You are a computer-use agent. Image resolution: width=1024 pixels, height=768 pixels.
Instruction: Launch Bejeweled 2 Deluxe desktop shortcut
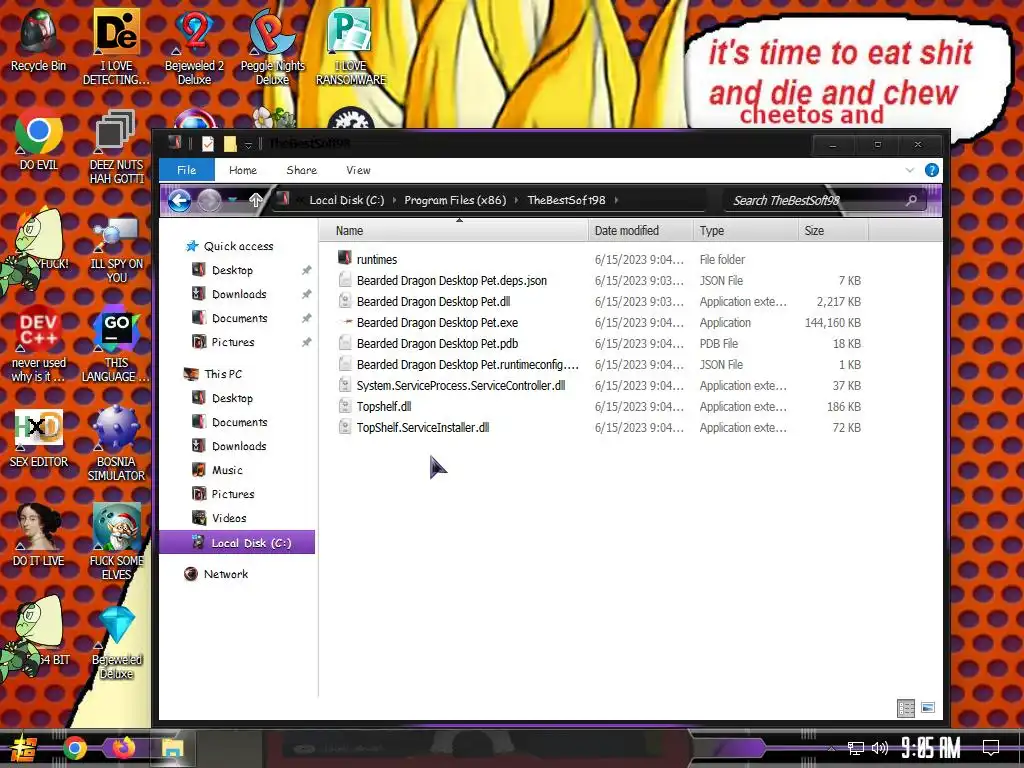pyautogui.click(x=194, y=46)
